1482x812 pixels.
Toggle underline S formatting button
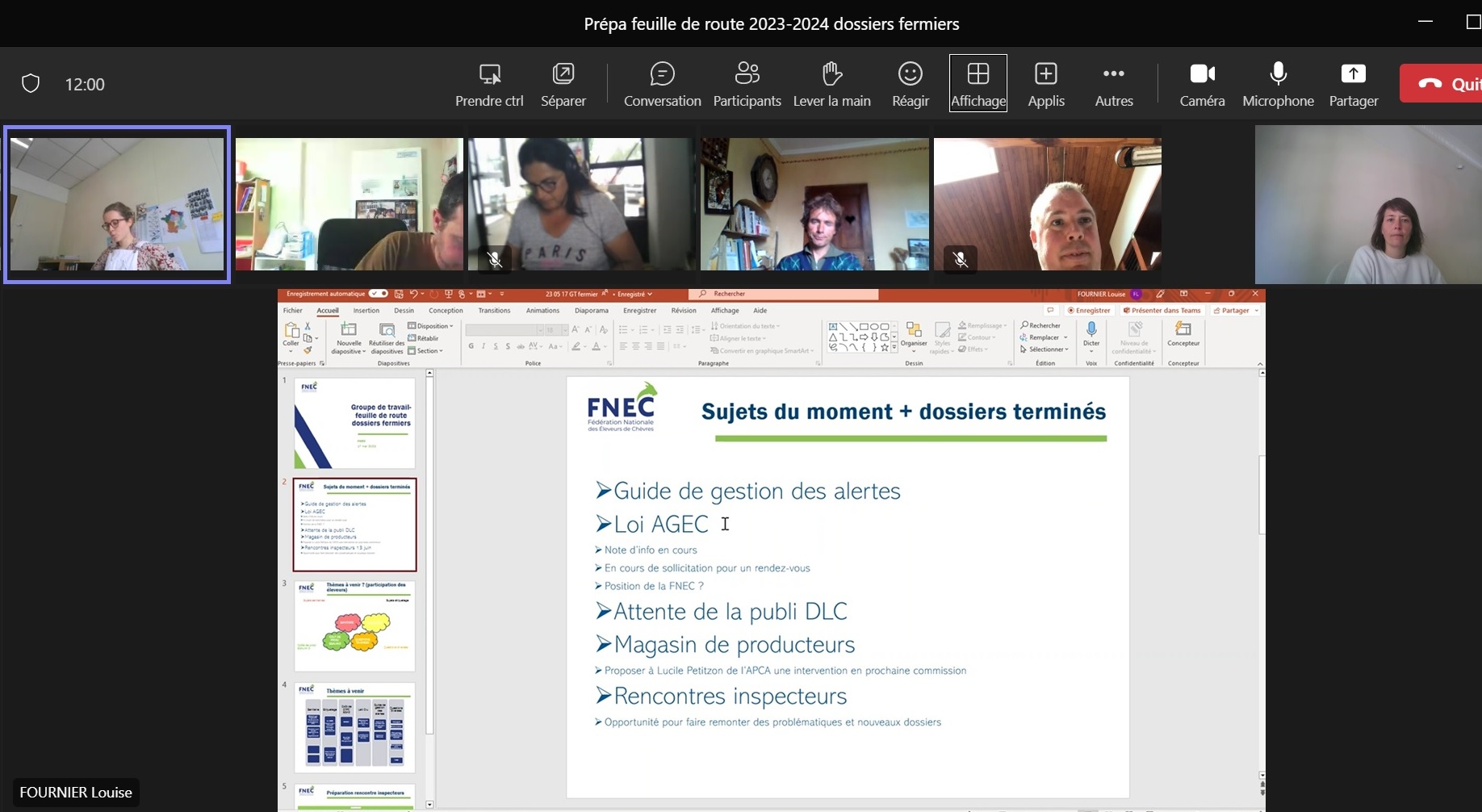click(496, 346)
